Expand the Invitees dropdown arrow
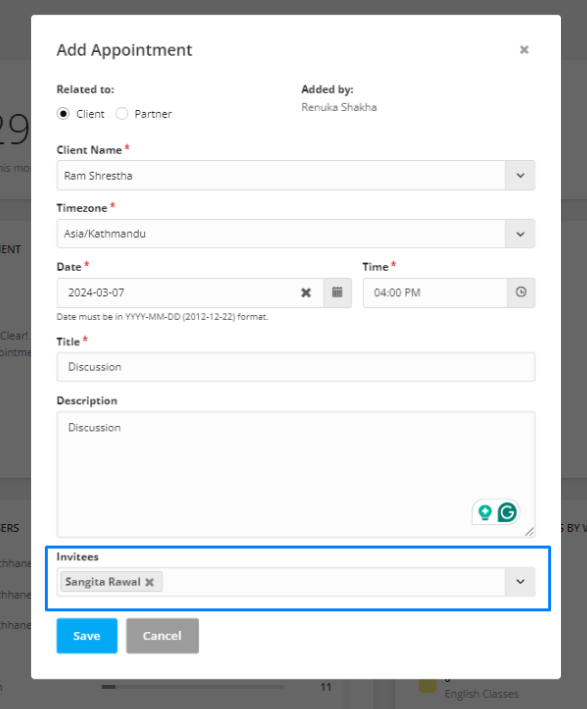The height and width of the screenshot is (709, 587). [x=521, y=581]
